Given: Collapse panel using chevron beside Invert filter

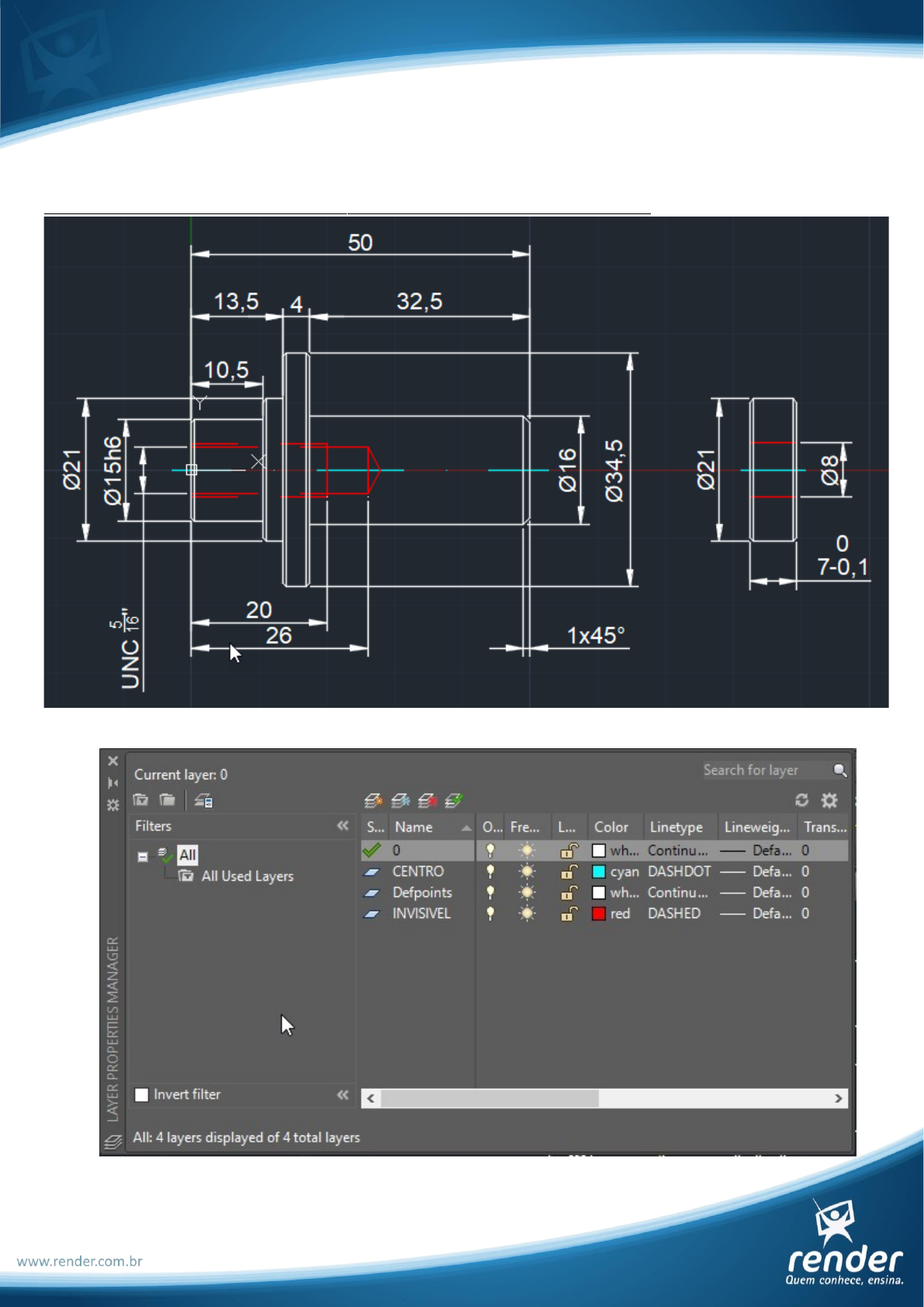Looking at the screenshot, I should pos(342,1094).
